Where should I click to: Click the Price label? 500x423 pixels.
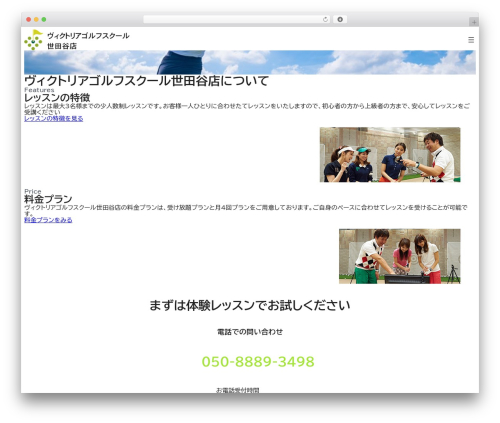(x=33, y=191)
